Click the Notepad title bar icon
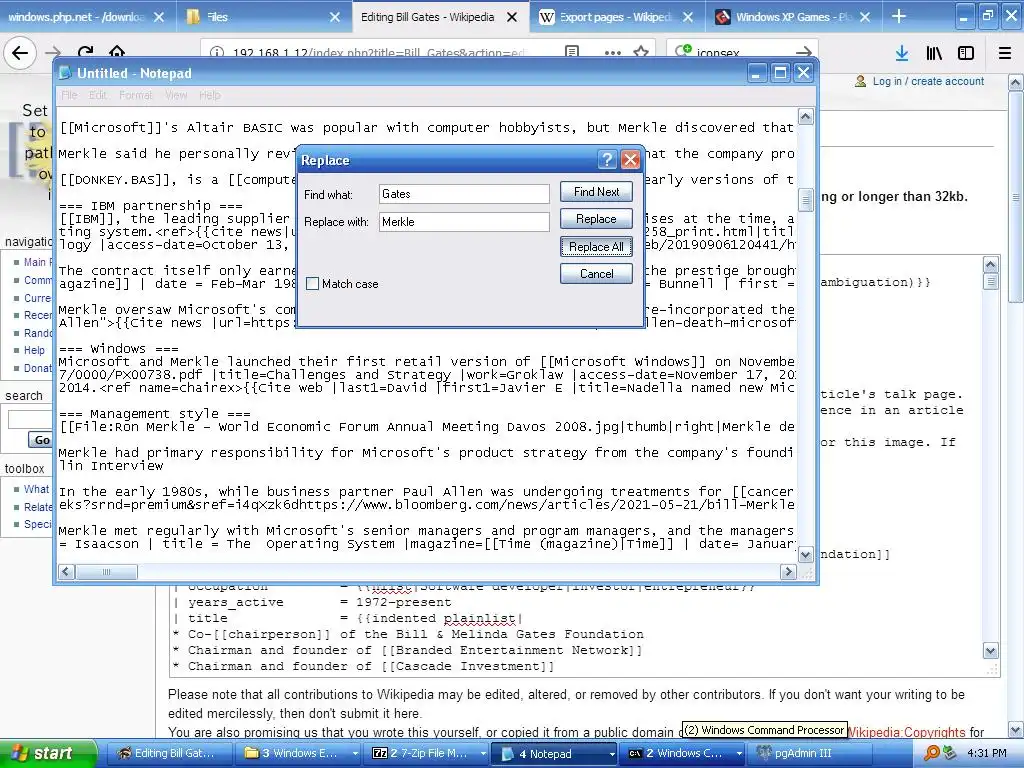Viewport: 1024px width, 768px height. click(65, 73)
